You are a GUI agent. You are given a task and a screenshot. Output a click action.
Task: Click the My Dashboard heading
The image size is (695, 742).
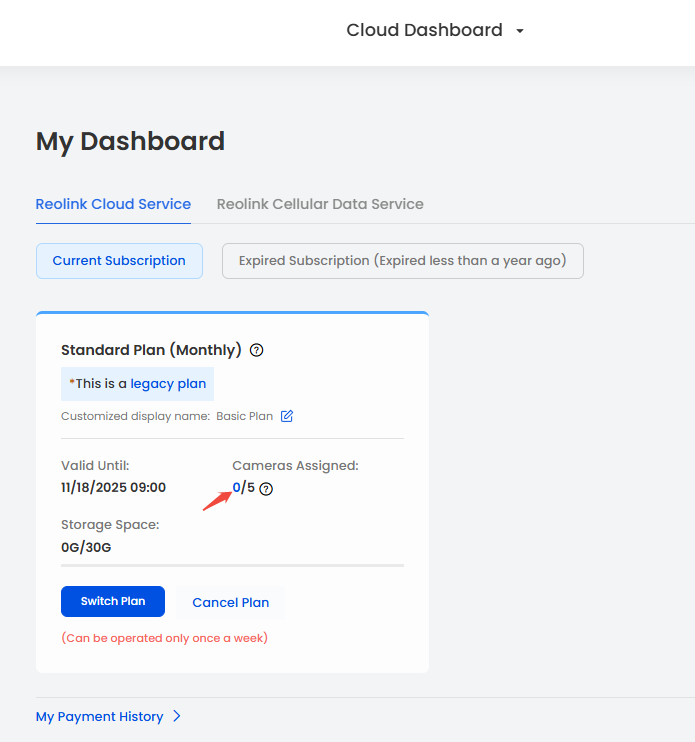coord(130,141)
